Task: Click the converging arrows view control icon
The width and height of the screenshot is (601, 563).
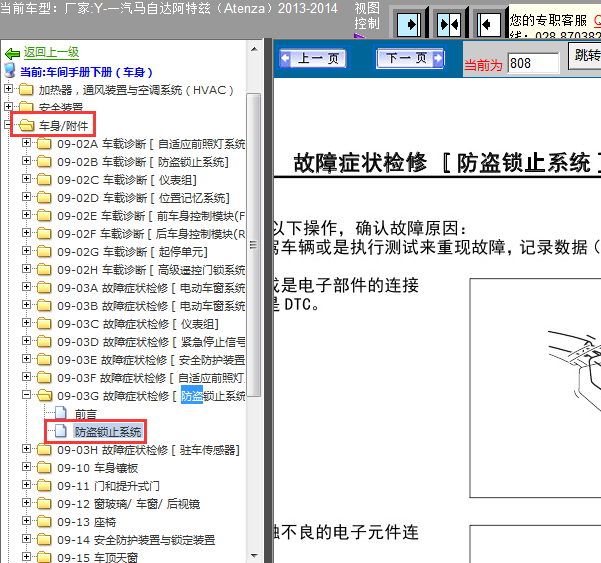Action: tap(449, 24)
